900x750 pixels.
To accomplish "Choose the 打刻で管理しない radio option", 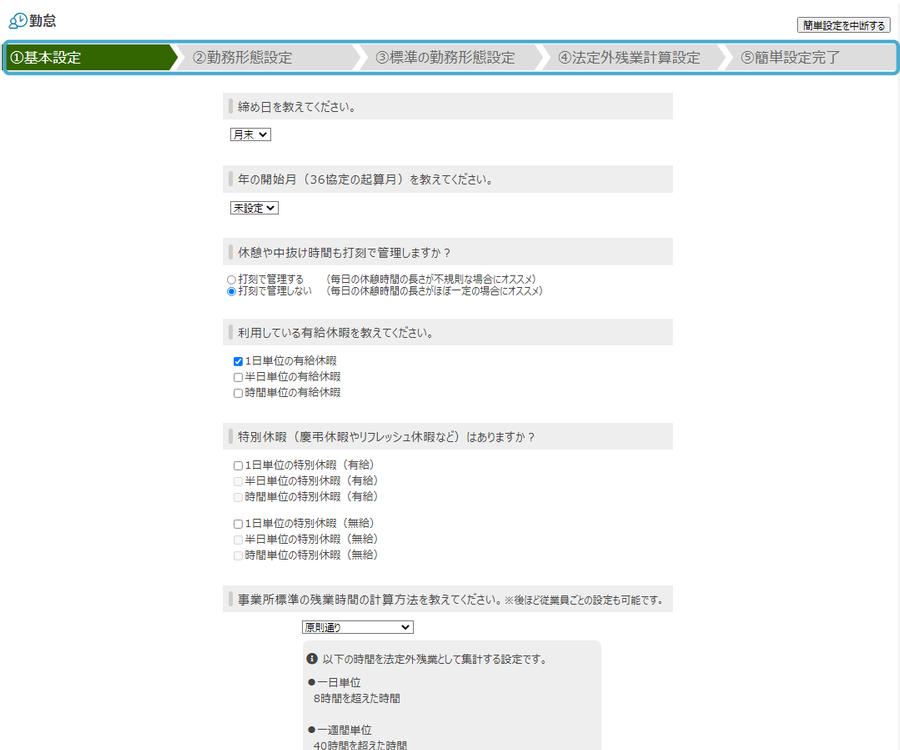I will (x=232, y=292).
